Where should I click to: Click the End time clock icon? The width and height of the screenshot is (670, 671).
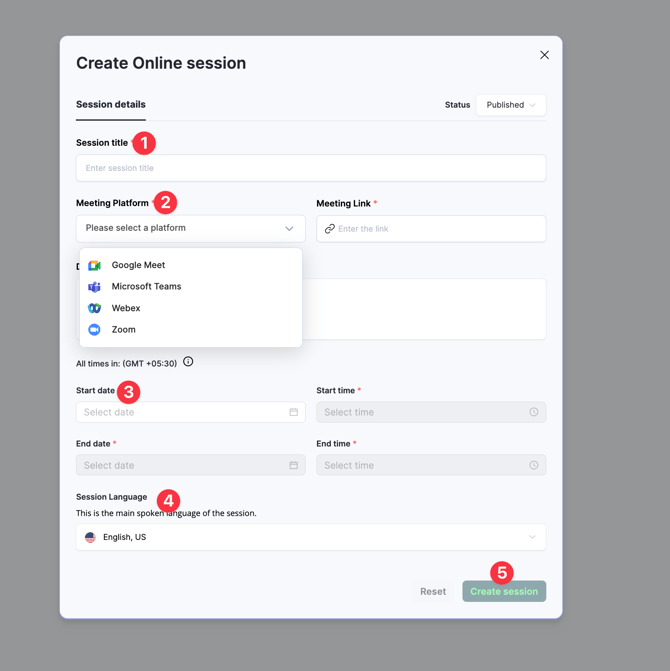pyautogui.click(x=533, y=465)
